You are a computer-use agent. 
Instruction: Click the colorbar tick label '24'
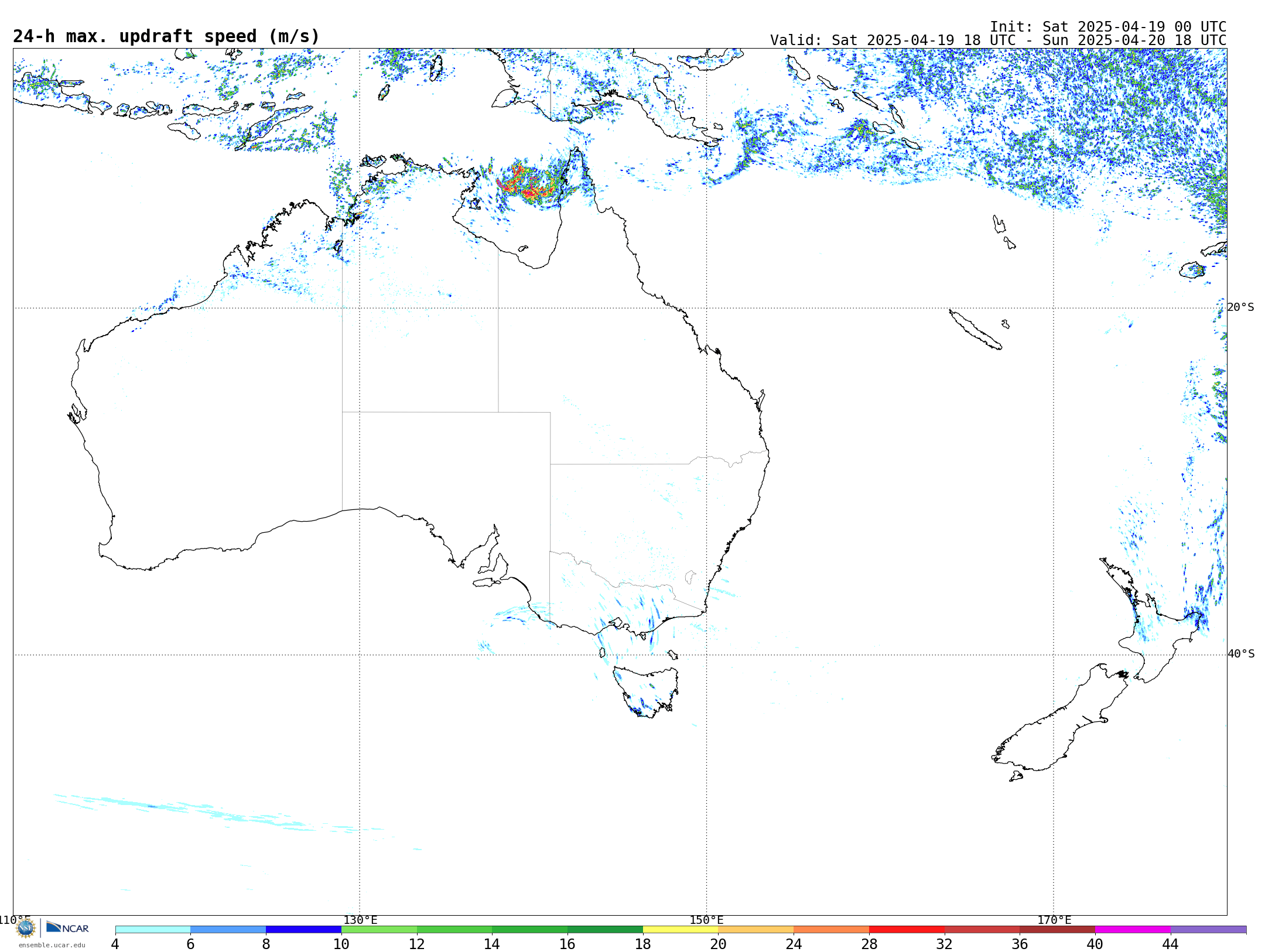pos(794,944)
